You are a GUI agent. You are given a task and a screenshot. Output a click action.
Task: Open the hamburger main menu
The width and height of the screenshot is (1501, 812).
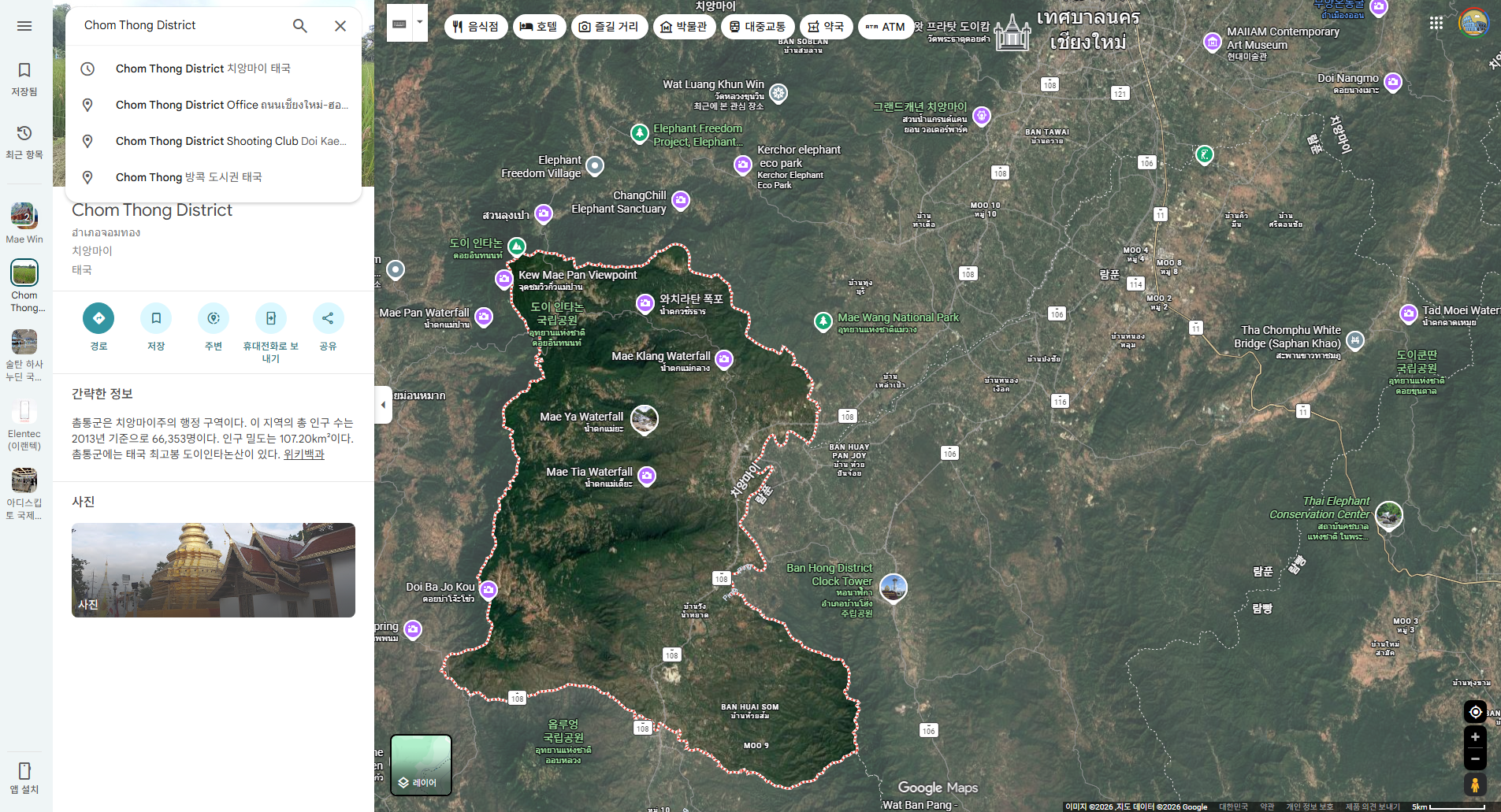click(x=24, y=26)
